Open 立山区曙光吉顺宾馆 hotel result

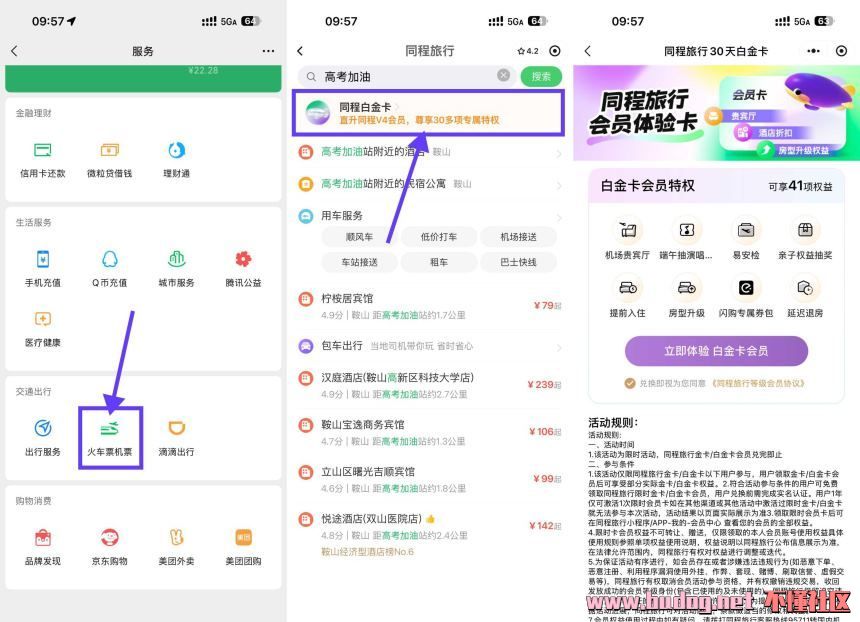pyautogui.click(x=428, y=479)
